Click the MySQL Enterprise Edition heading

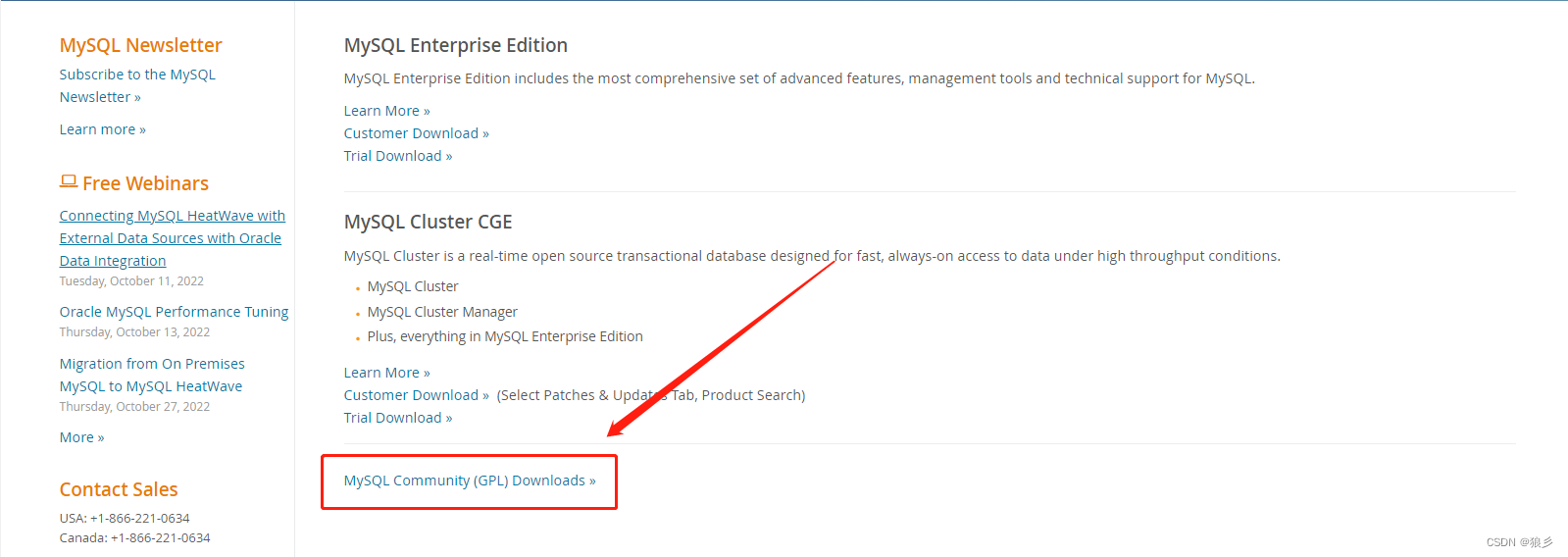click(455, 45)
